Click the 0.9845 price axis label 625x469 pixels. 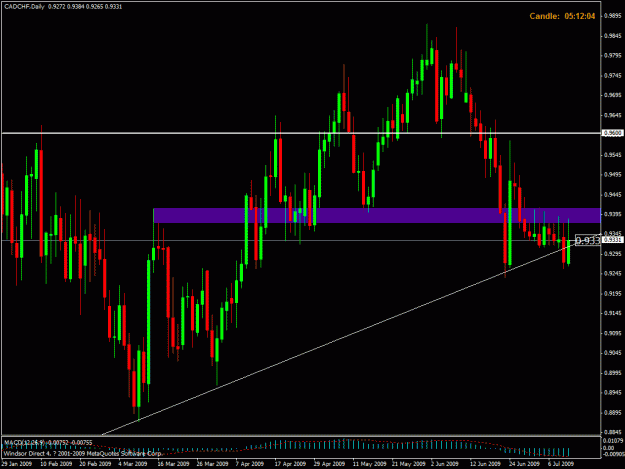(x=613, y=35)
